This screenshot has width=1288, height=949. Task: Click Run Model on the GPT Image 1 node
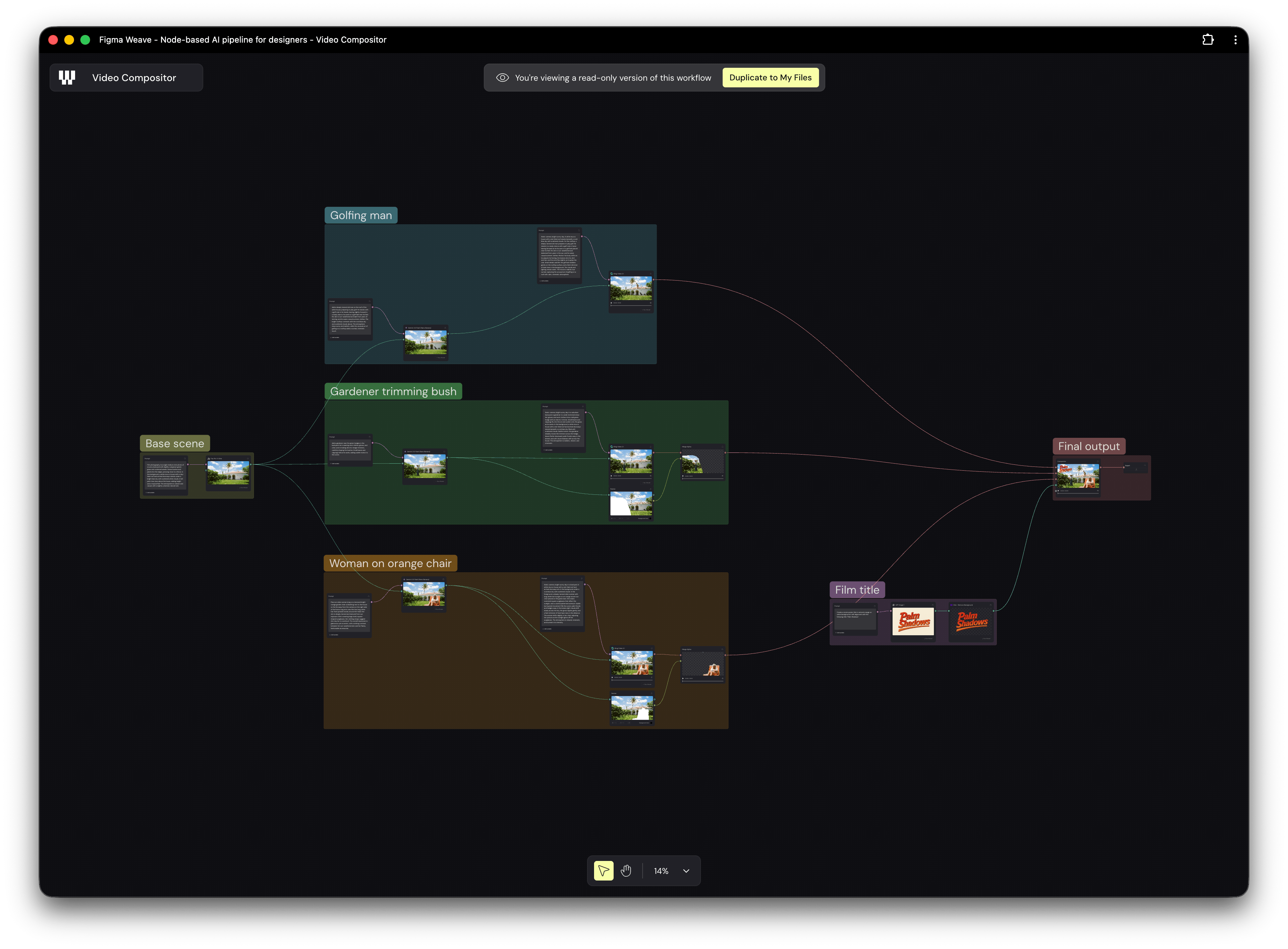point(929,639)
